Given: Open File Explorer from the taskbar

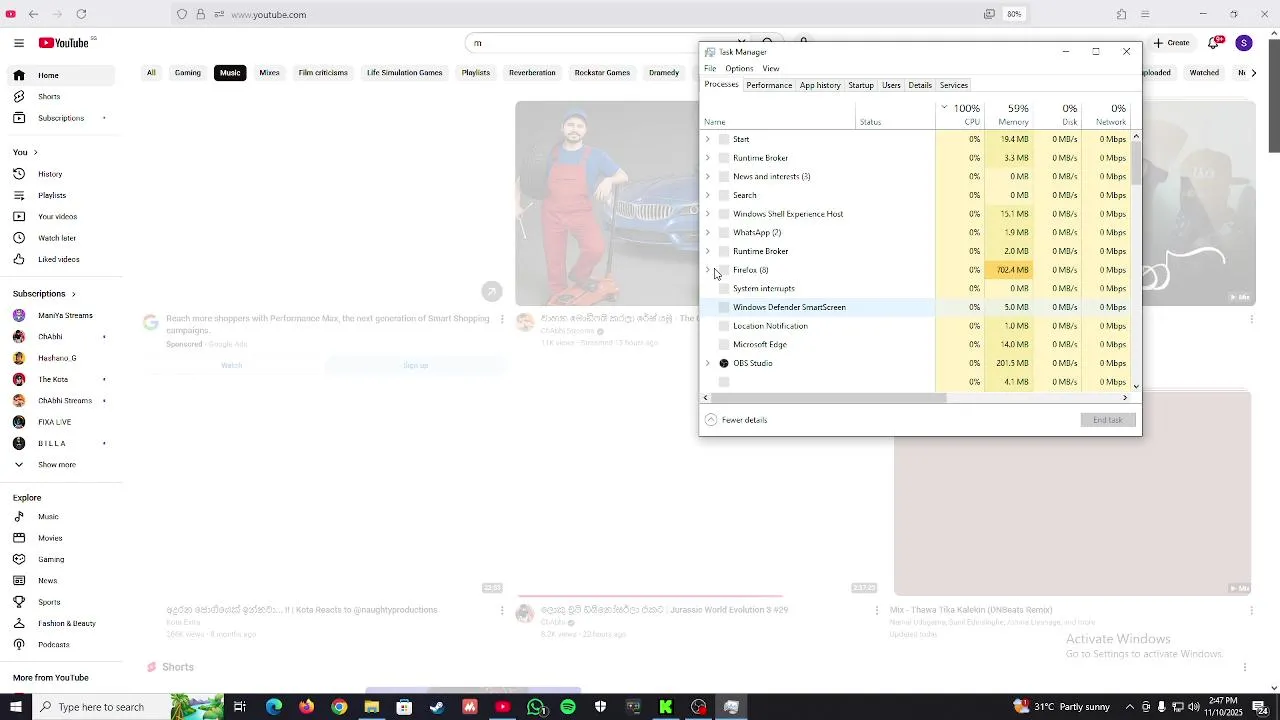Looking at the screenshot, I should (x=371, y=707).
